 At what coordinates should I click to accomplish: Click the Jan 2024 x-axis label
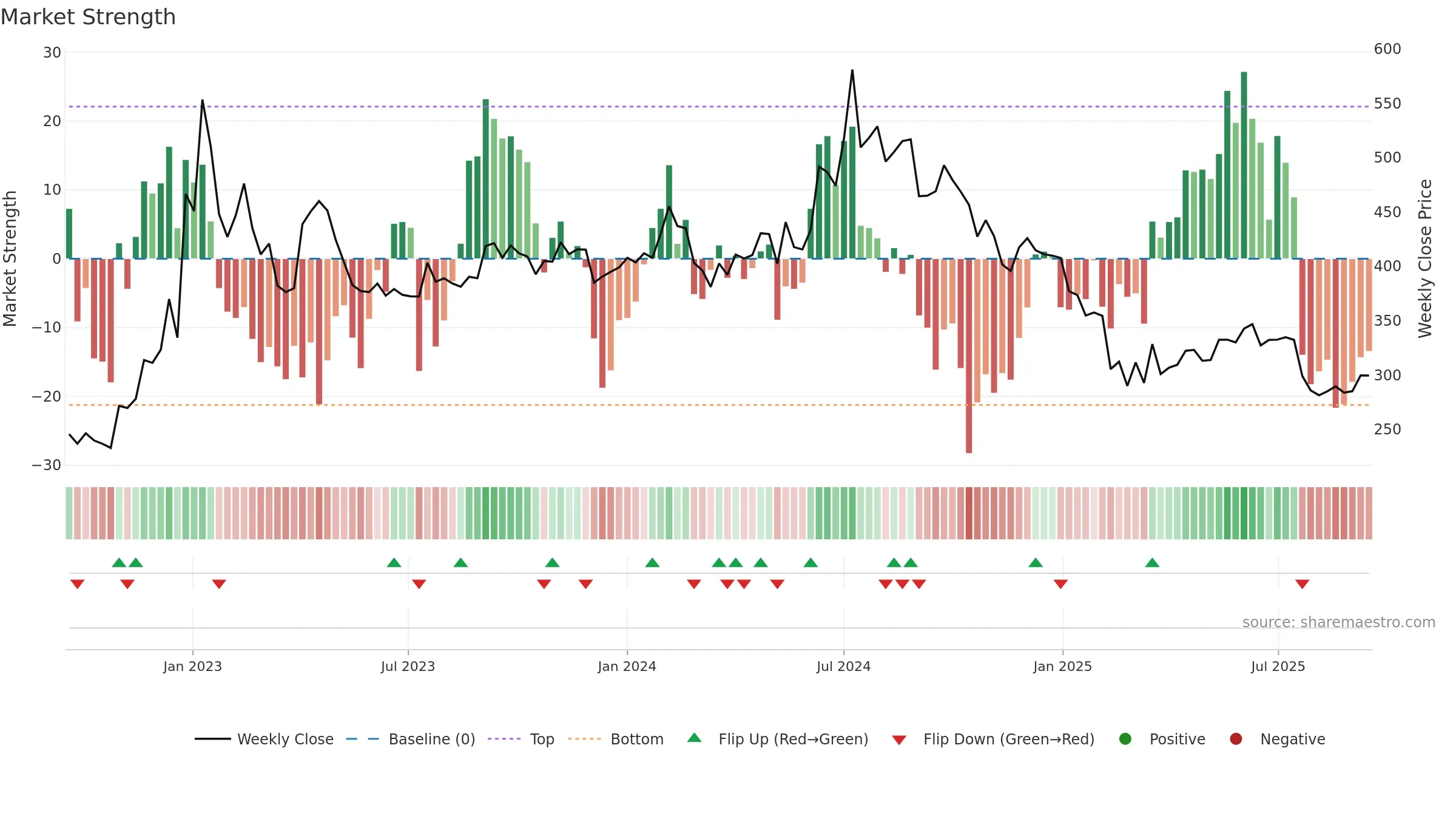coord(627,666)
